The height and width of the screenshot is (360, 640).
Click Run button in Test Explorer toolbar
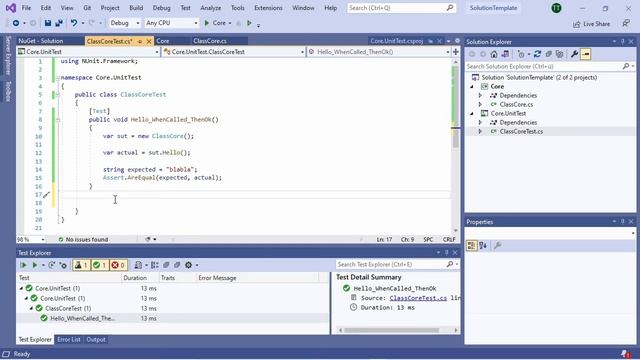click(35, 265)
